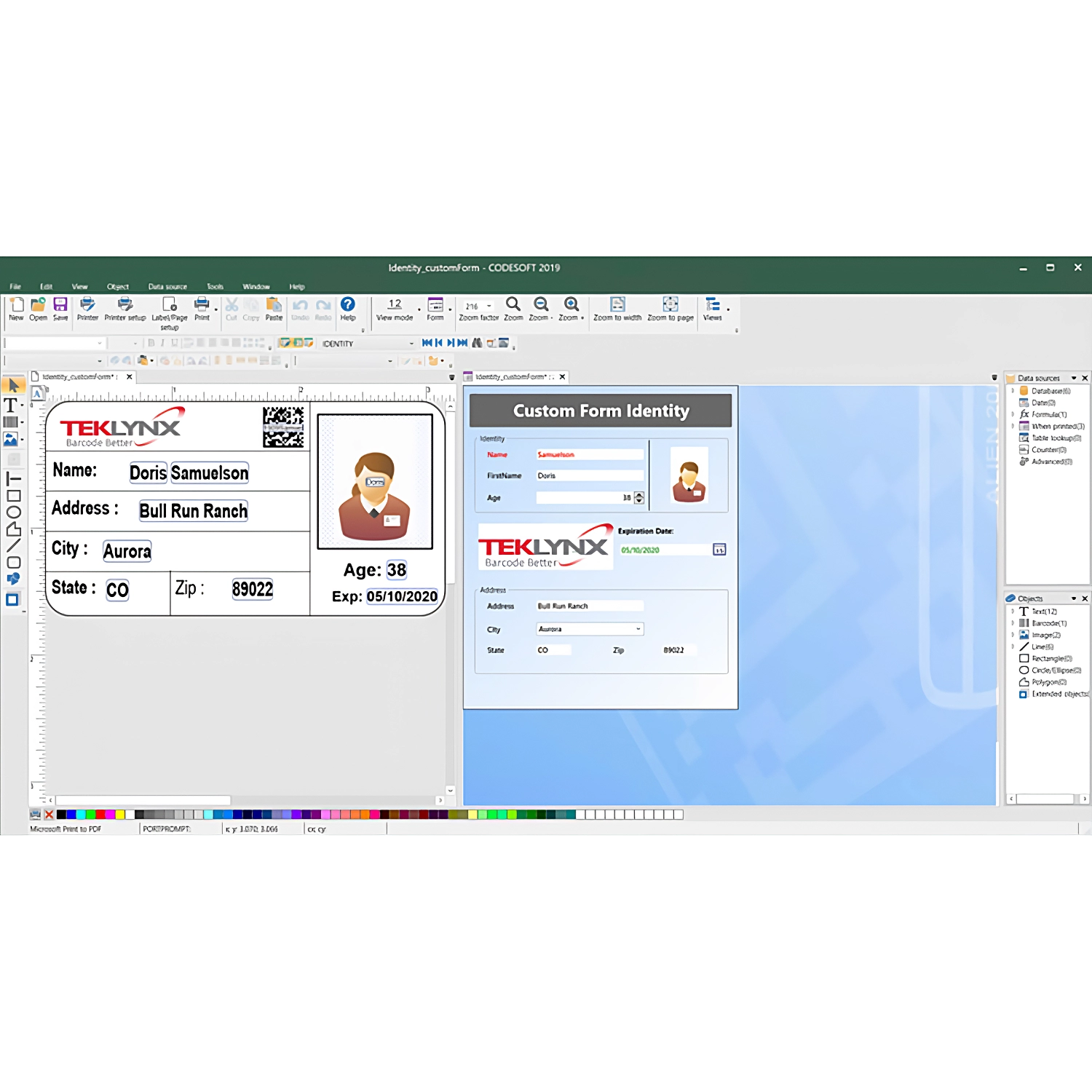The image size is (1092, 1092).
Task: Open the Object menu
Action: click(118, 287)
